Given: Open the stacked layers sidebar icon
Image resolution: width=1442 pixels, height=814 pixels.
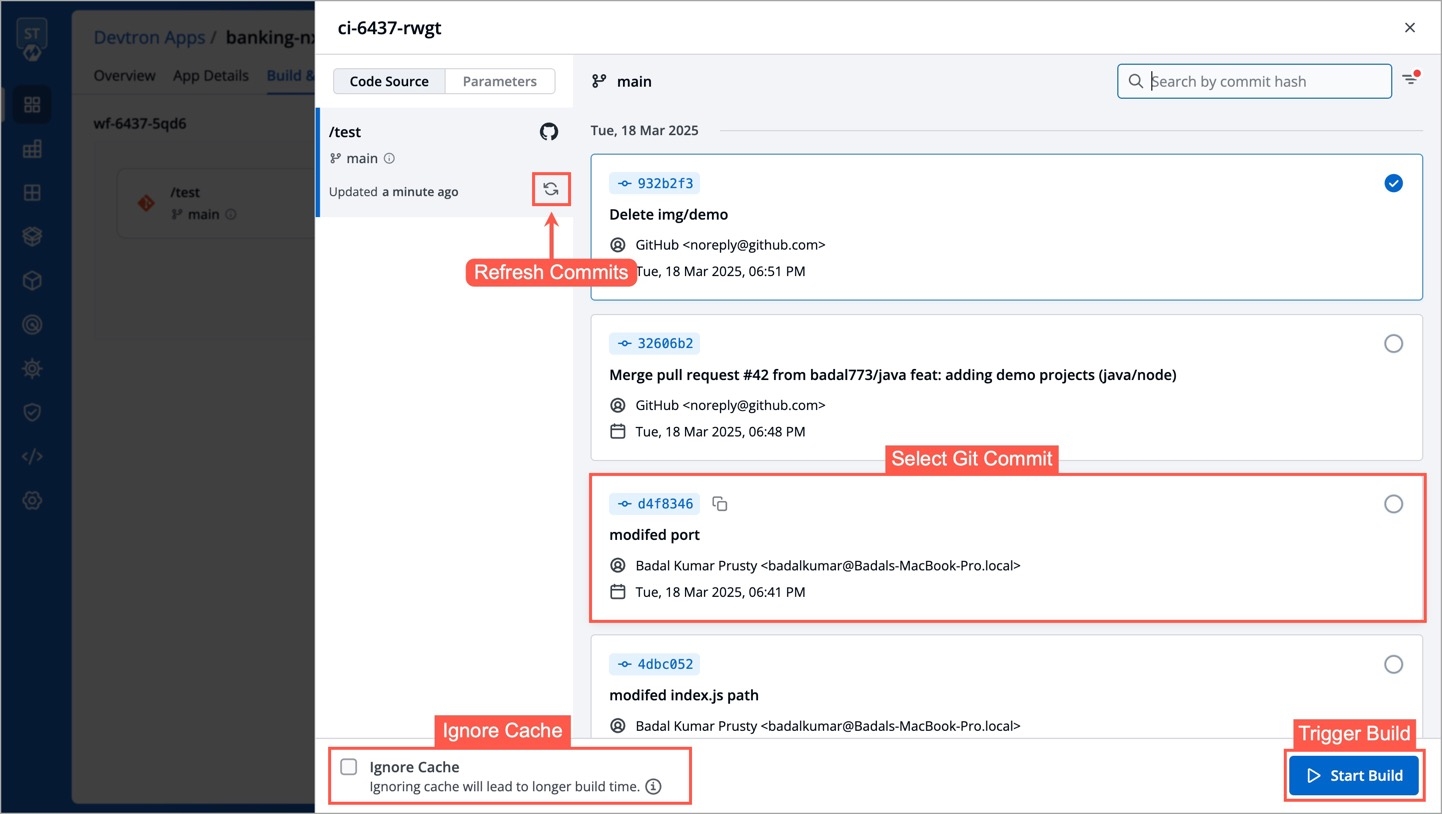Looking at the screenshot, I should 32,236.
